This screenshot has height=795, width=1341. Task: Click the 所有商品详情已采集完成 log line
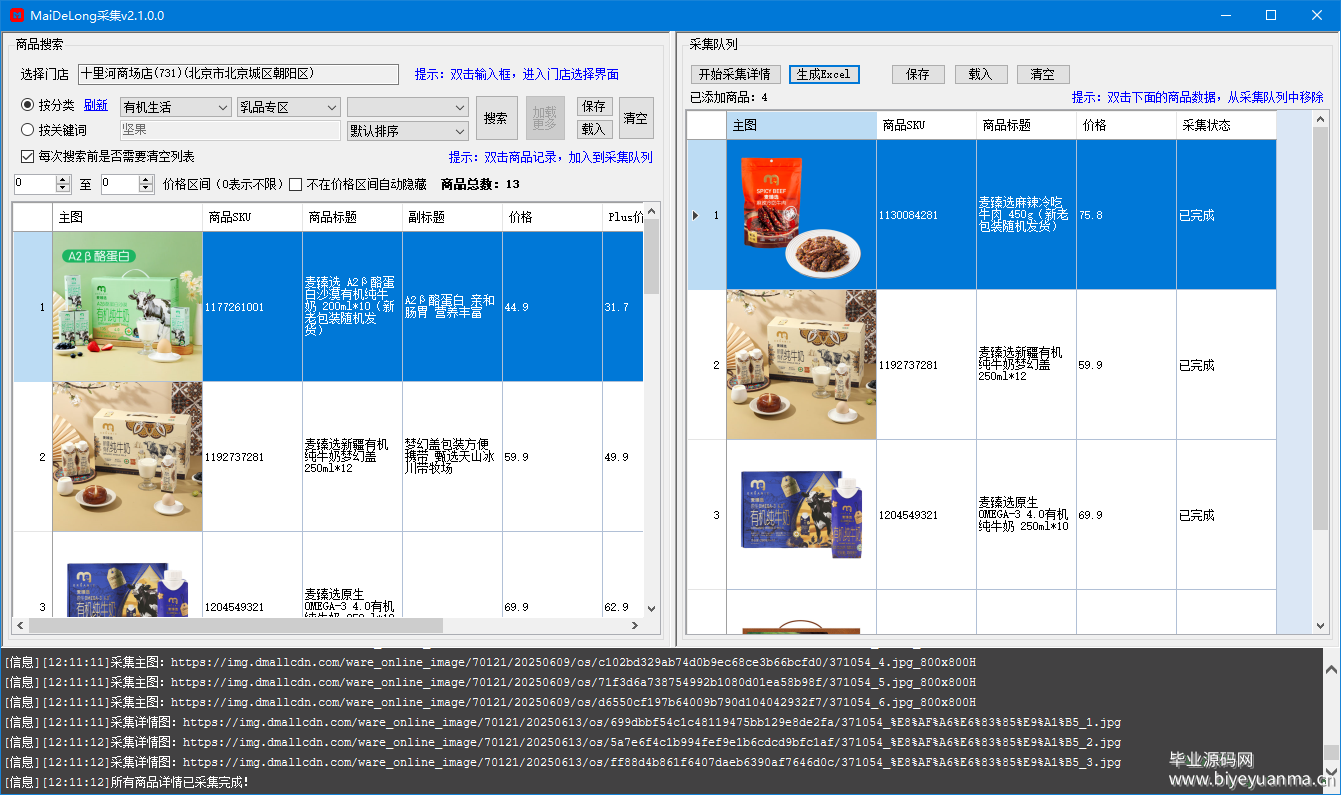point(127,782)
